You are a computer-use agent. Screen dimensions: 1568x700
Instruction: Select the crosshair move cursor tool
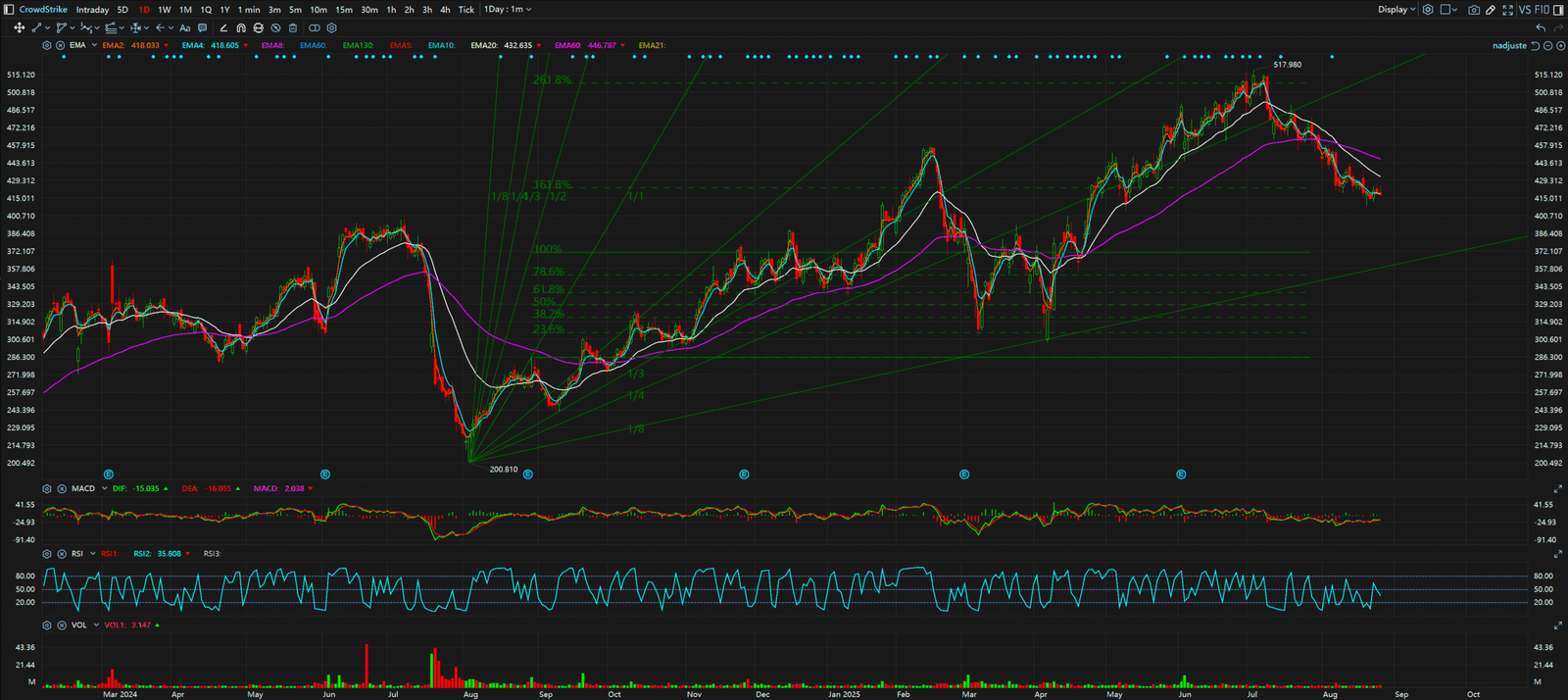pyautogui.click(x=19, y=28)
